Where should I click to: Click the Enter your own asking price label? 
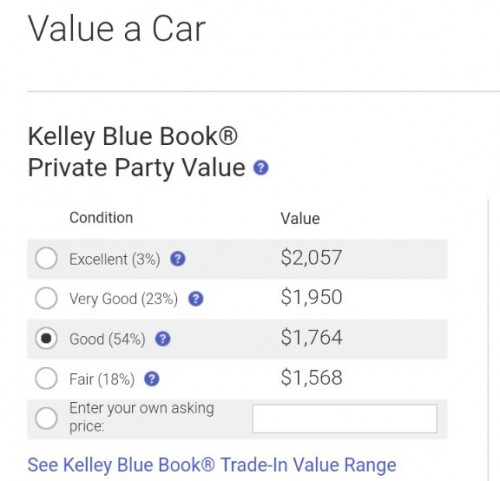141,417
